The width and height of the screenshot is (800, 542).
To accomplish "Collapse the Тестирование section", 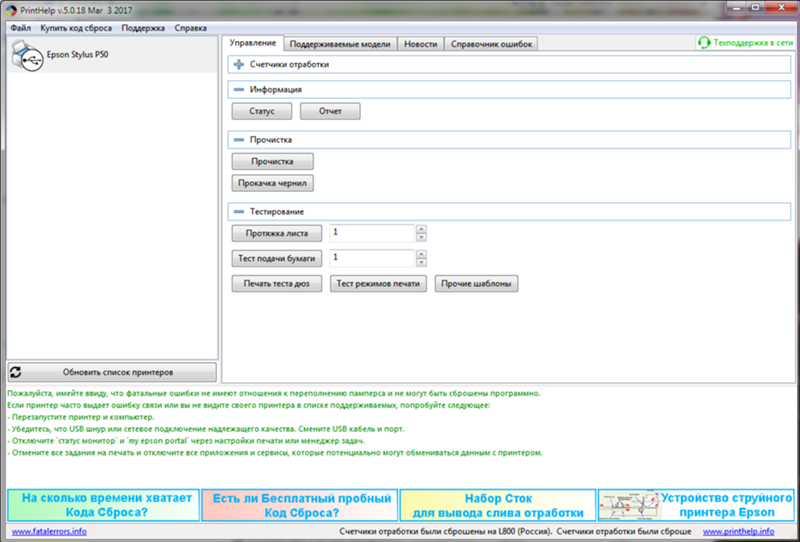I will pyautogui.click(x=238, y=212).
